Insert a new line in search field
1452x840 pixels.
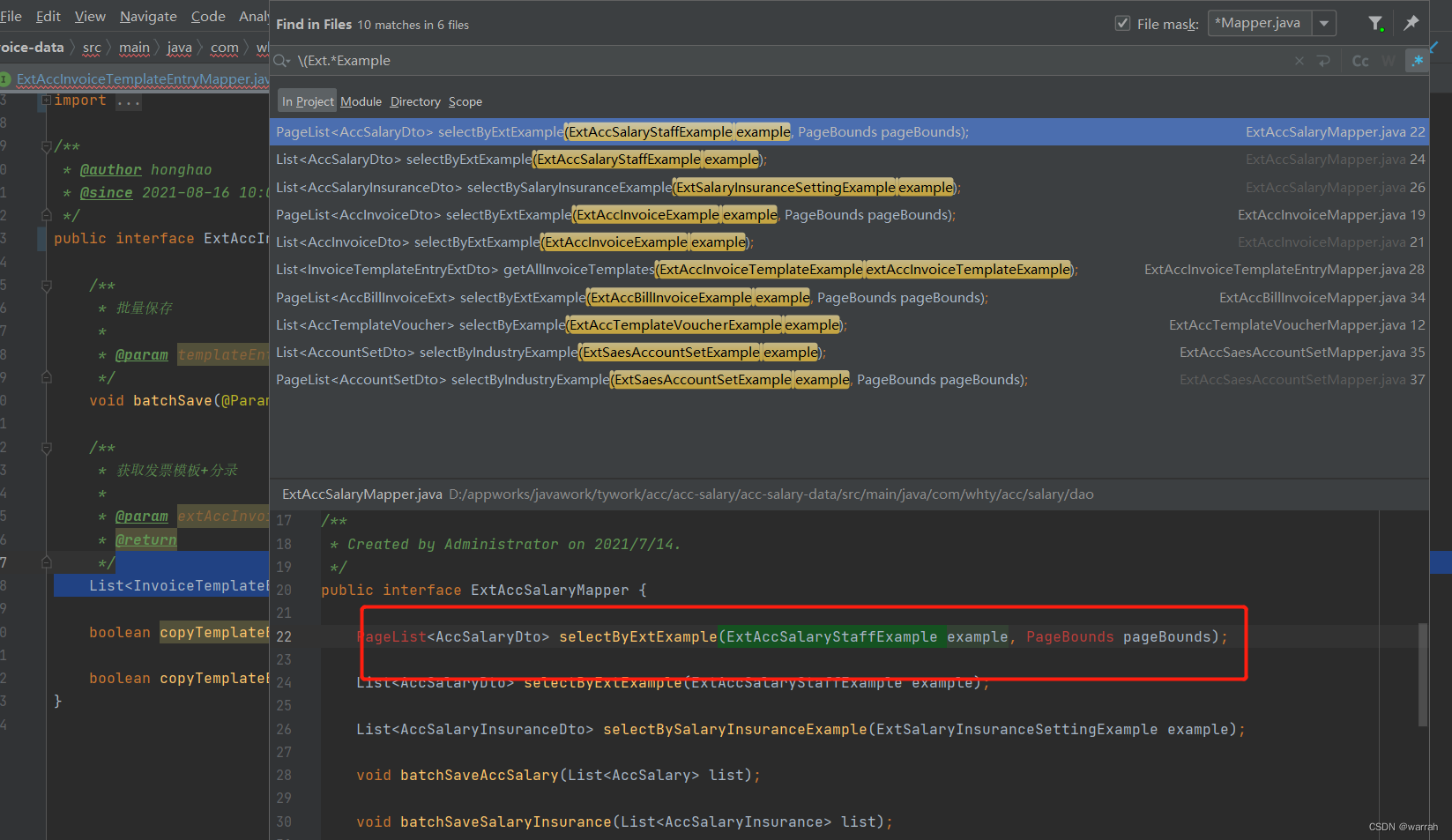(x=1323, y=61)
